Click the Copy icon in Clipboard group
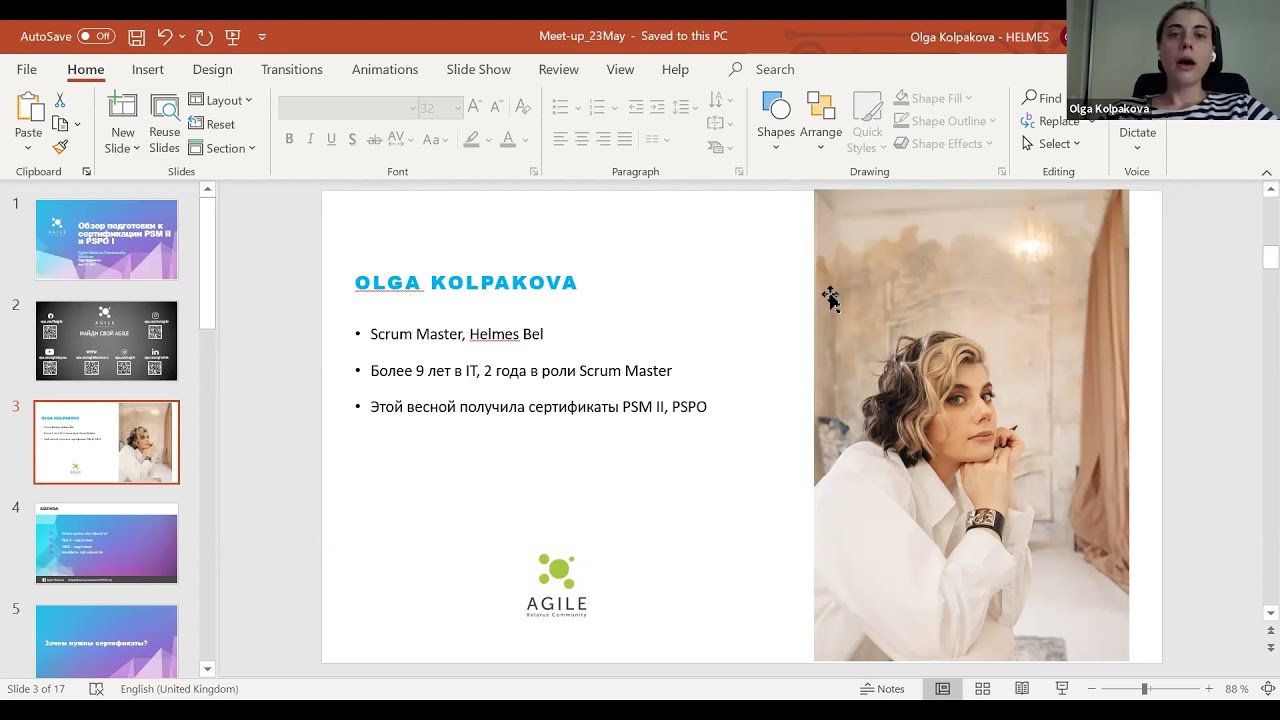Image resolution: width=1280 pixels, height=720 pixels. tap(60, 124)
